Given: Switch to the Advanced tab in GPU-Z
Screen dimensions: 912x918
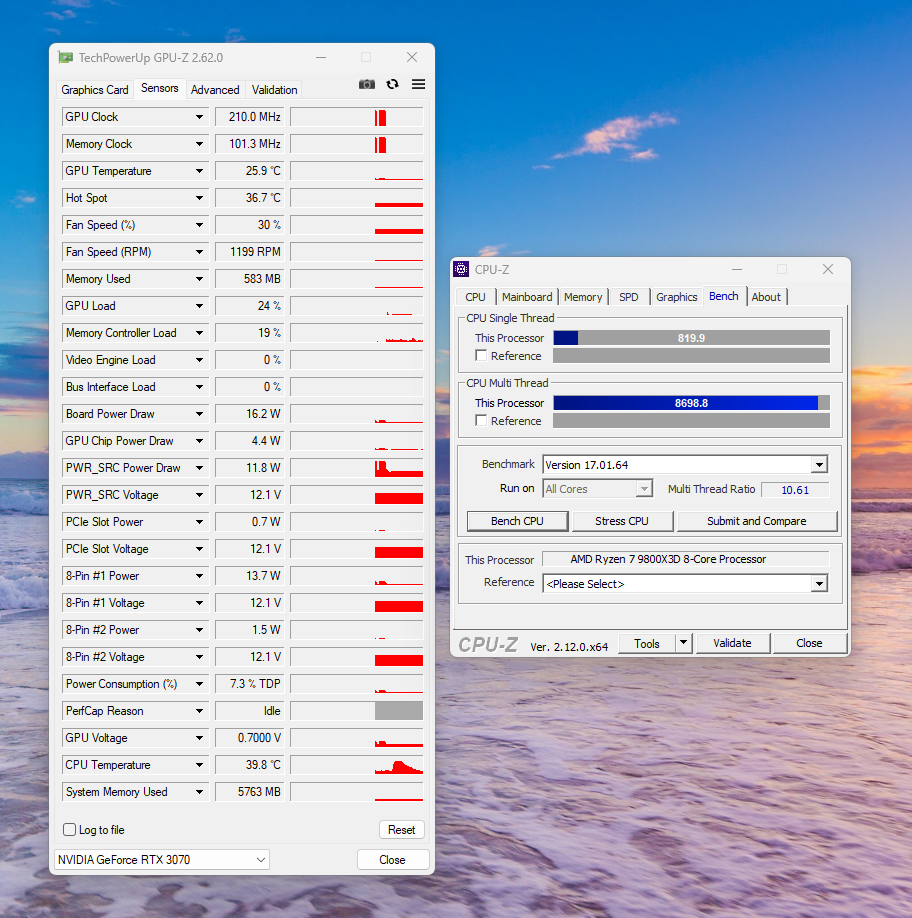Looking at the screenshot, I should point(215,90).
